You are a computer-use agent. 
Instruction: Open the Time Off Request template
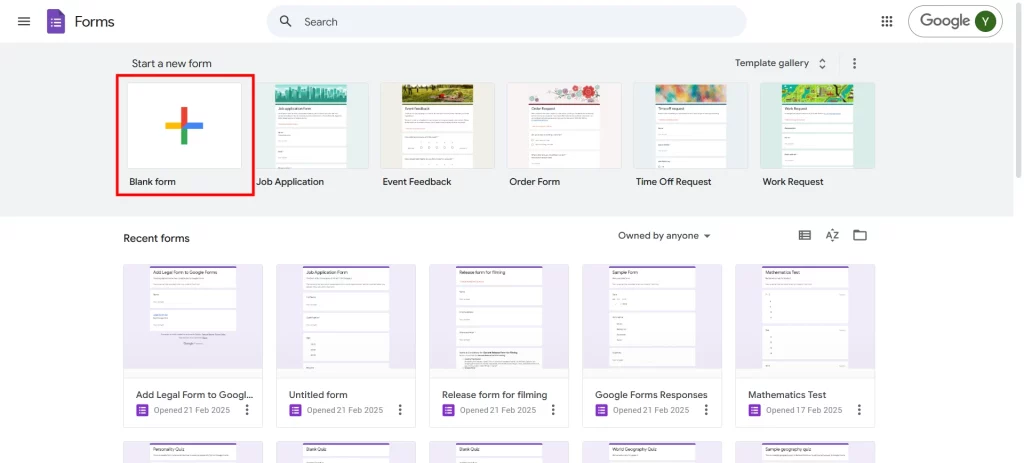(x=690, y=126)
